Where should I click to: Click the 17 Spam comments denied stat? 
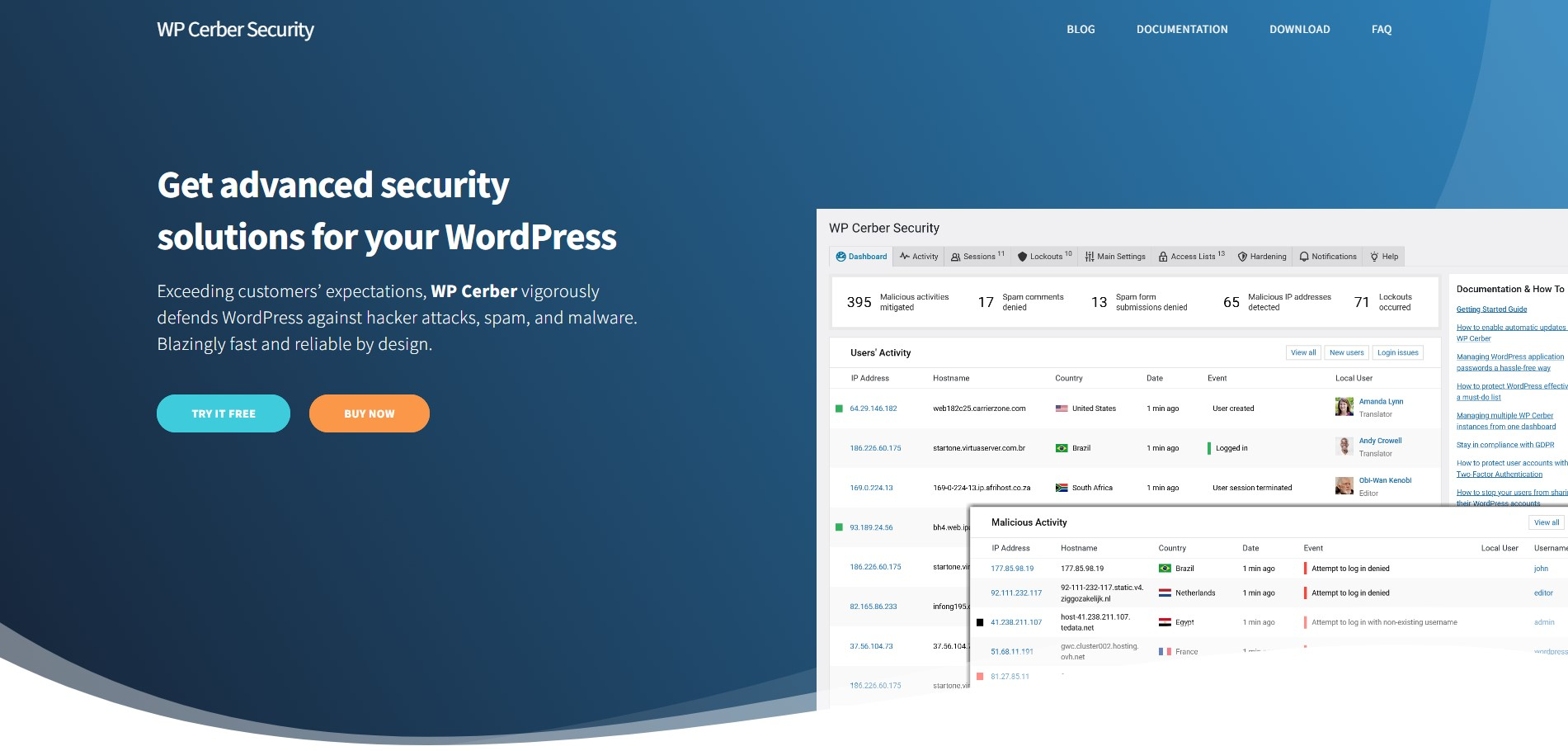click(x=1020, y=302)
